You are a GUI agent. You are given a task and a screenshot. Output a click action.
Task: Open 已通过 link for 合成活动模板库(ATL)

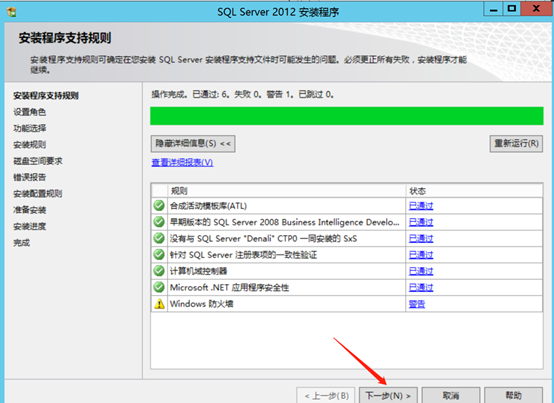pos(421,206)
